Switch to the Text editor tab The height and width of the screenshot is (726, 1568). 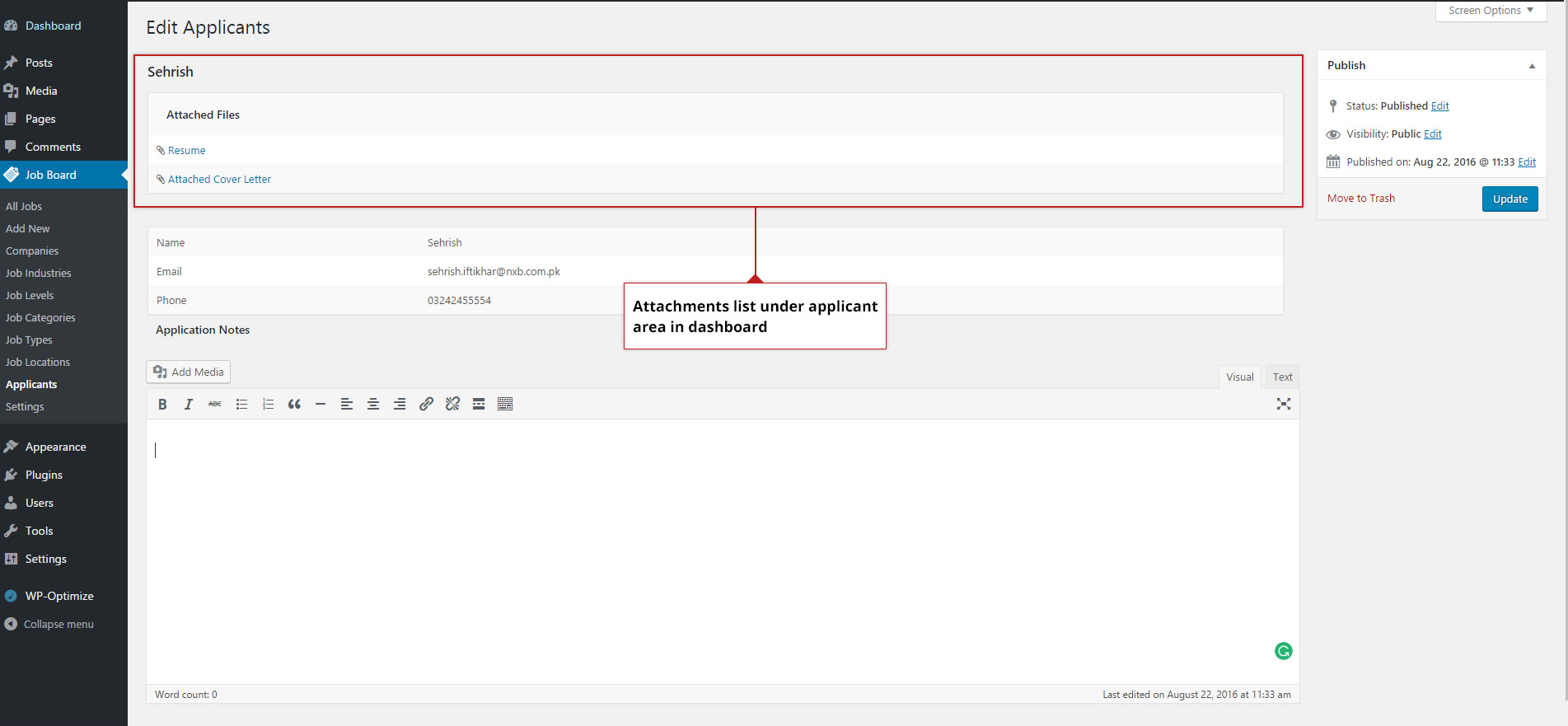(1282, 377)
